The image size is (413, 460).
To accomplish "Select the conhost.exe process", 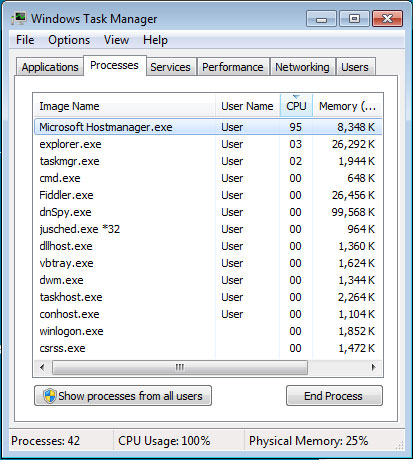I will pyautogui.click(x=208, y=314).
